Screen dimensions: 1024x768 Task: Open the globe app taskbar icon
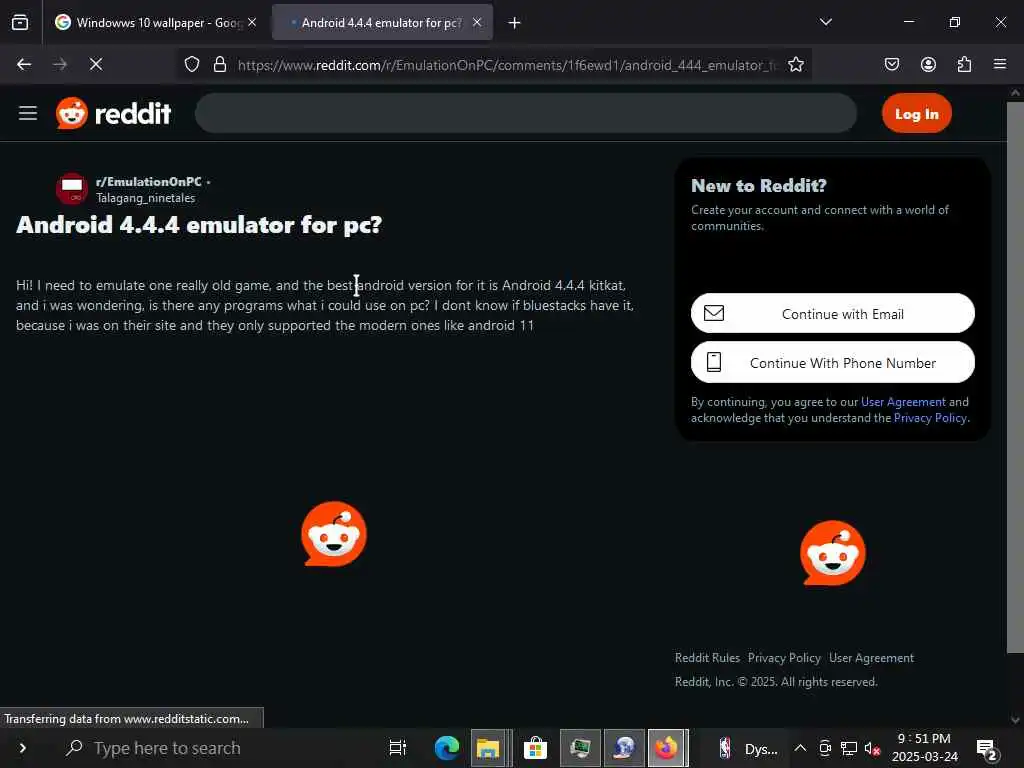click(624, 748)
